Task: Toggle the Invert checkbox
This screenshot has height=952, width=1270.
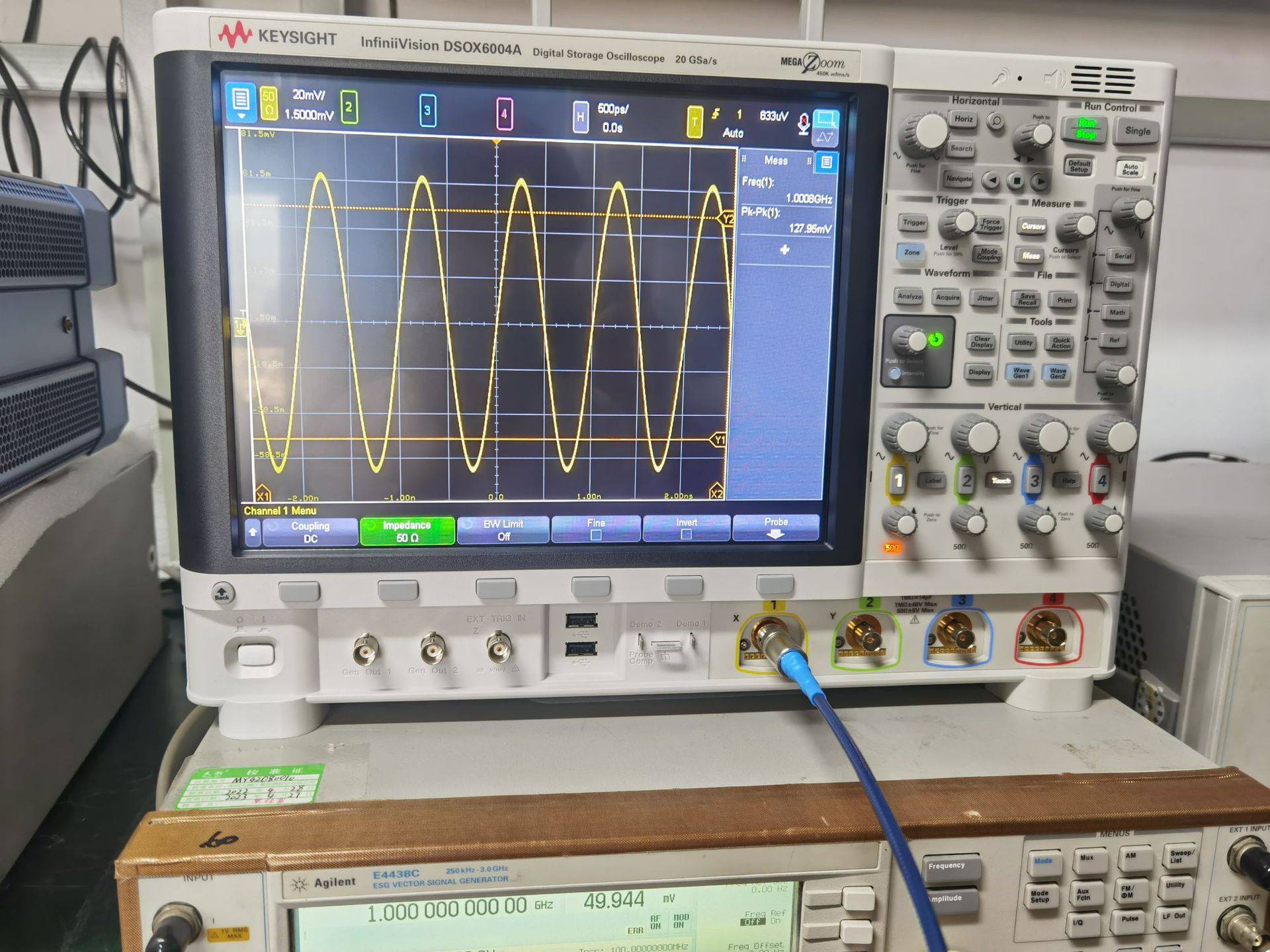Action: [x=686, y=534]
